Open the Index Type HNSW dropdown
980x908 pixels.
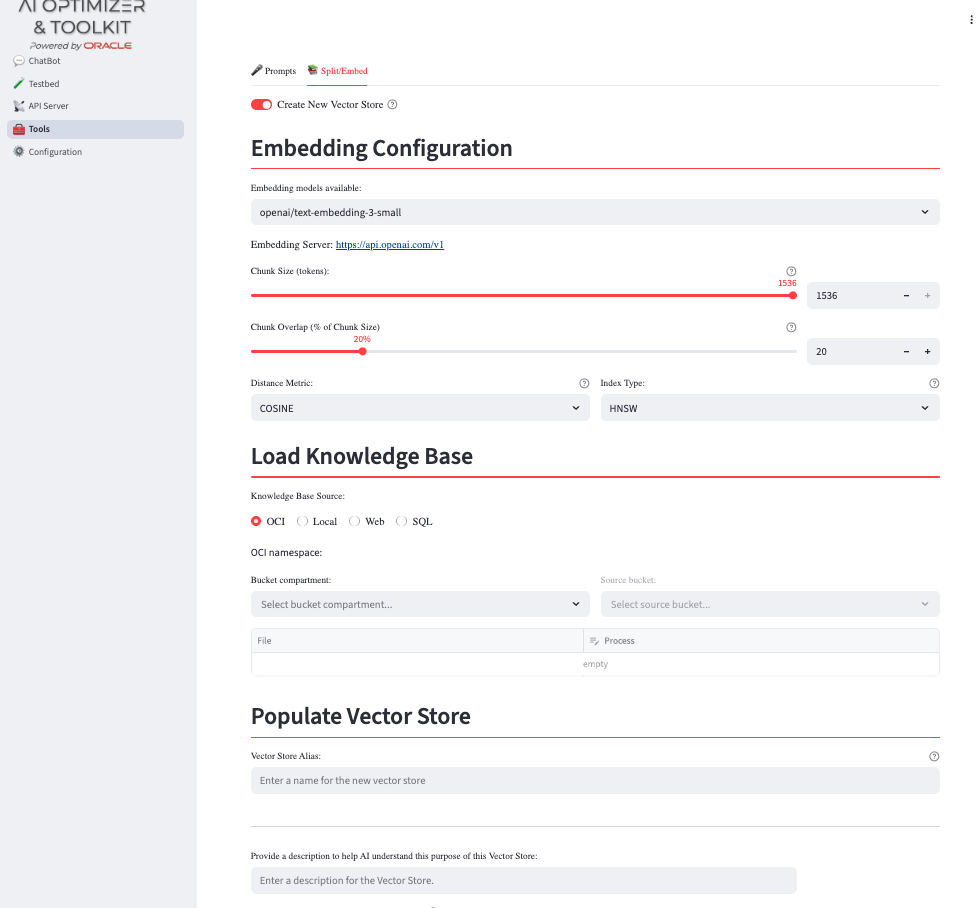[x=769, y=408]
